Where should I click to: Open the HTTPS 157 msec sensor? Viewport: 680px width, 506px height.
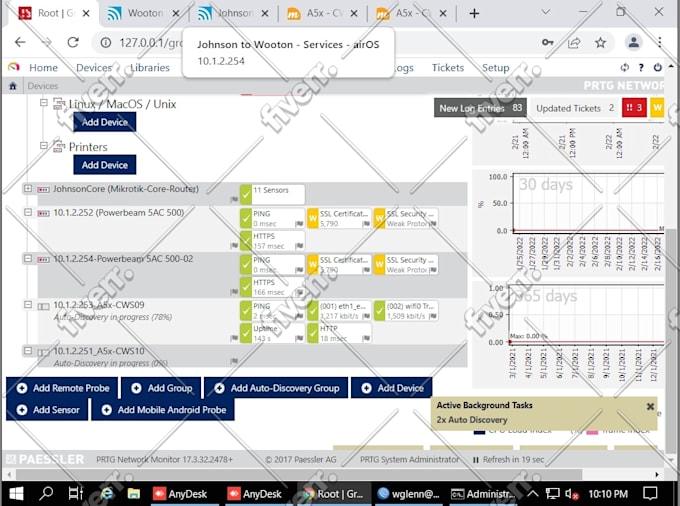(272, 241)
